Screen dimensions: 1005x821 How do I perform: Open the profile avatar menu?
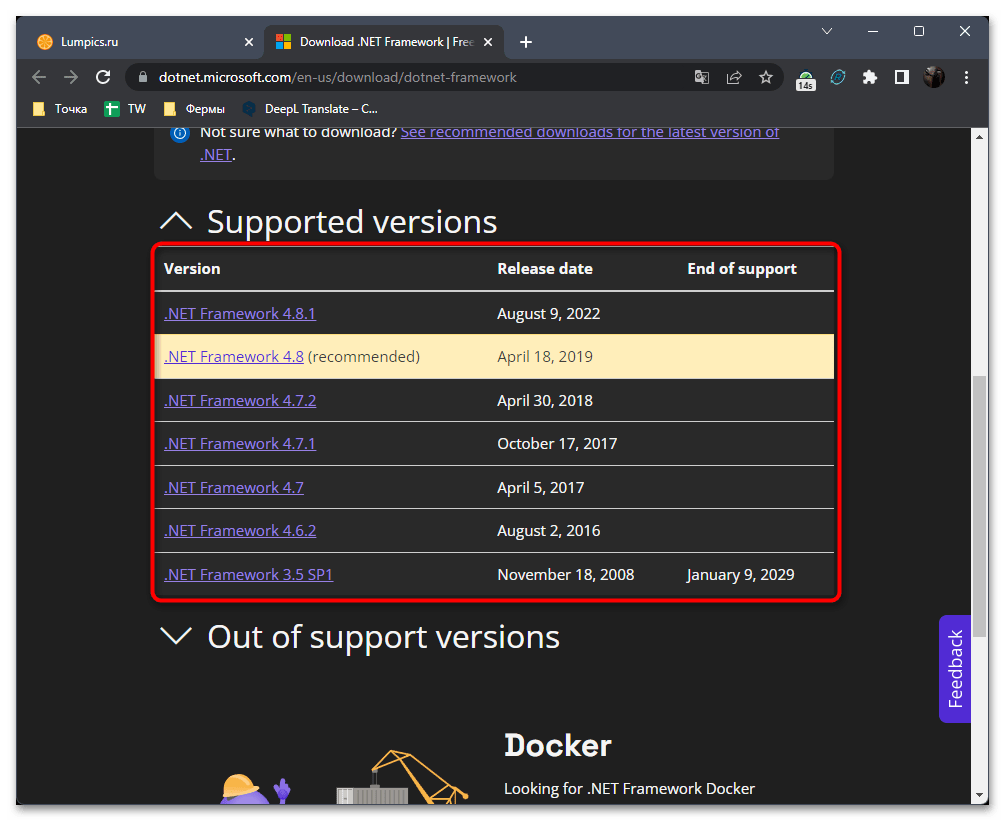click(934, 78)
